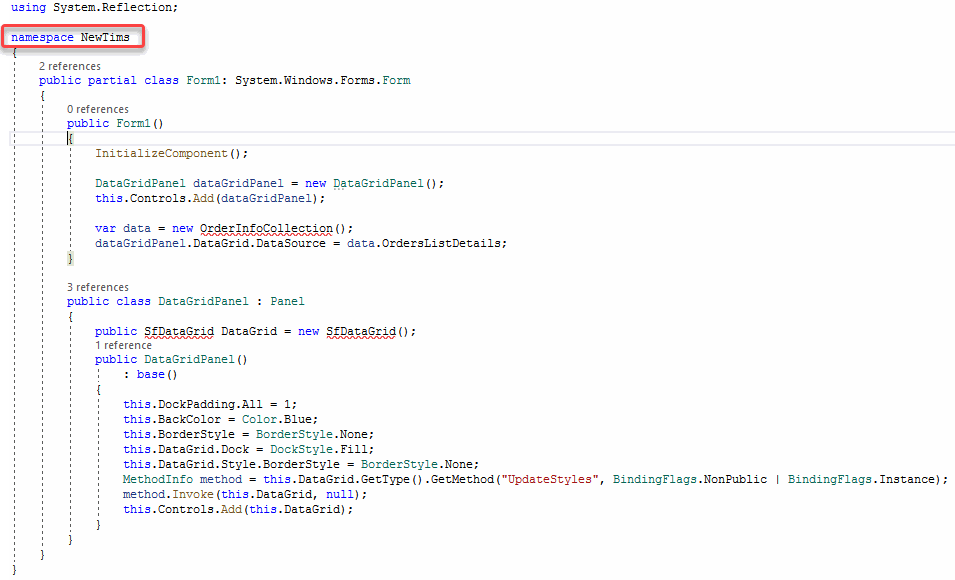955x580 pixels.
Task: Place the cursor on the InitializeComponent() call
Action: [x=172, y=154]
